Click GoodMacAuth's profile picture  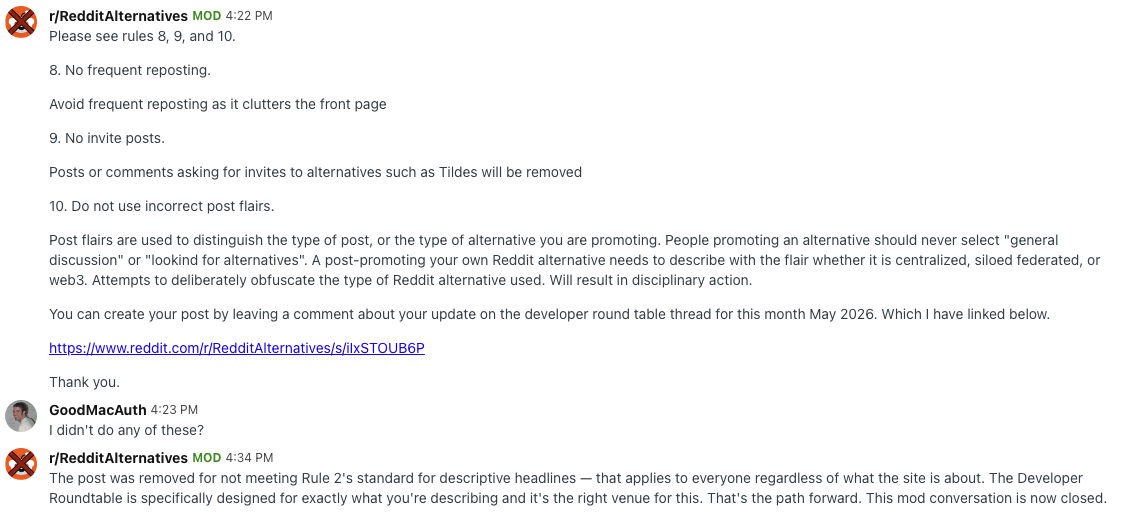pyautogui.click(x=21, y=416)
